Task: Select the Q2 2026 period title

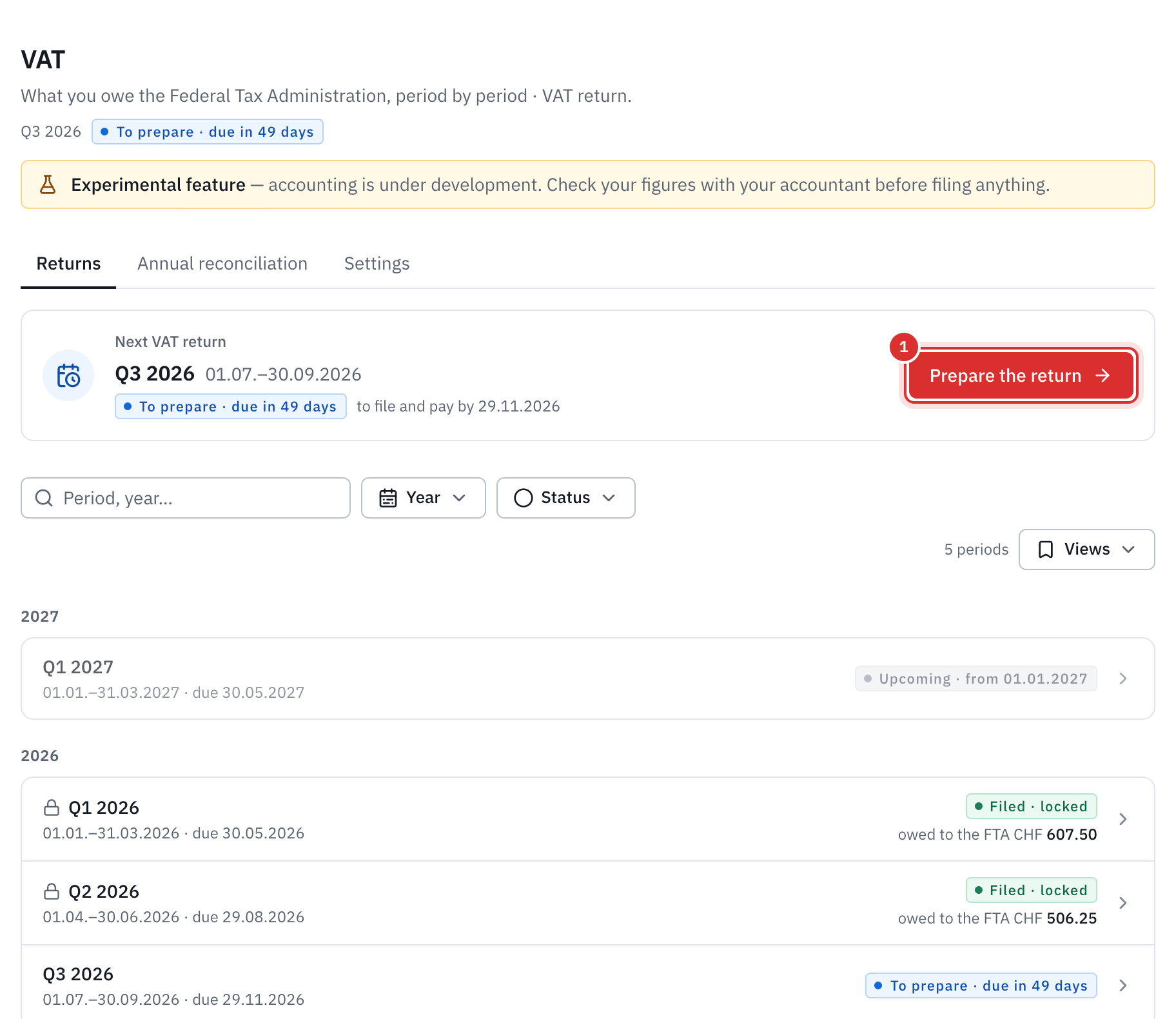Action: (x=104, y=891)
